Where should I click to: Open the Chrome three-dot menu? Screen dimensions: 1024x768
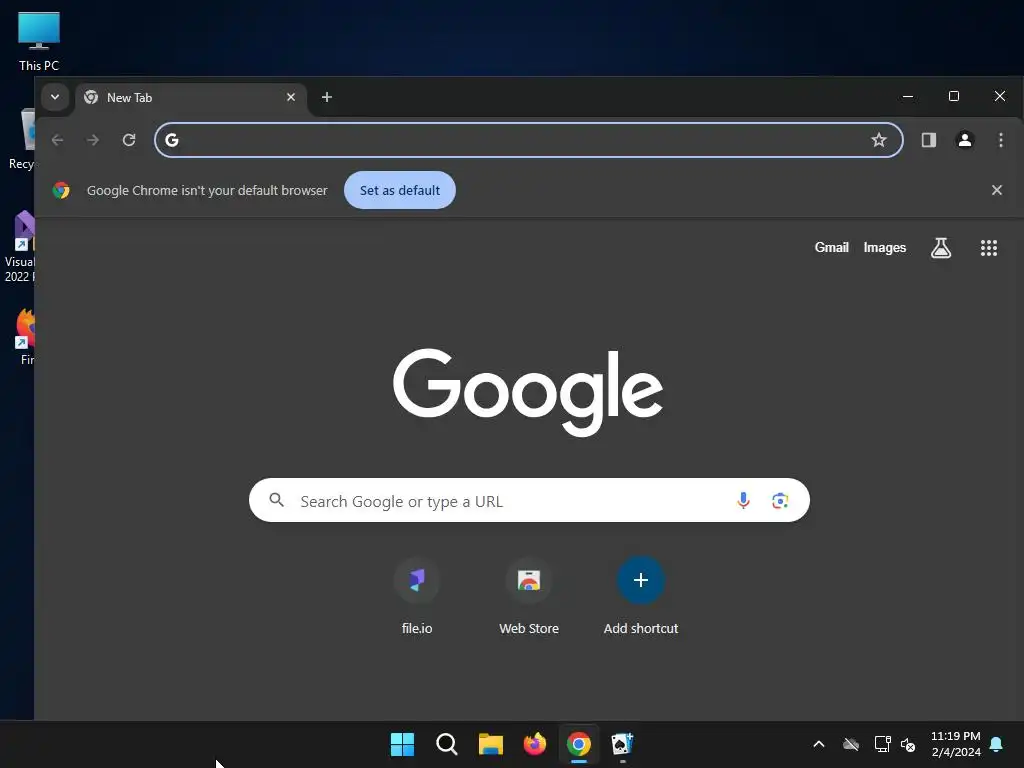(x=1000, y=140)
